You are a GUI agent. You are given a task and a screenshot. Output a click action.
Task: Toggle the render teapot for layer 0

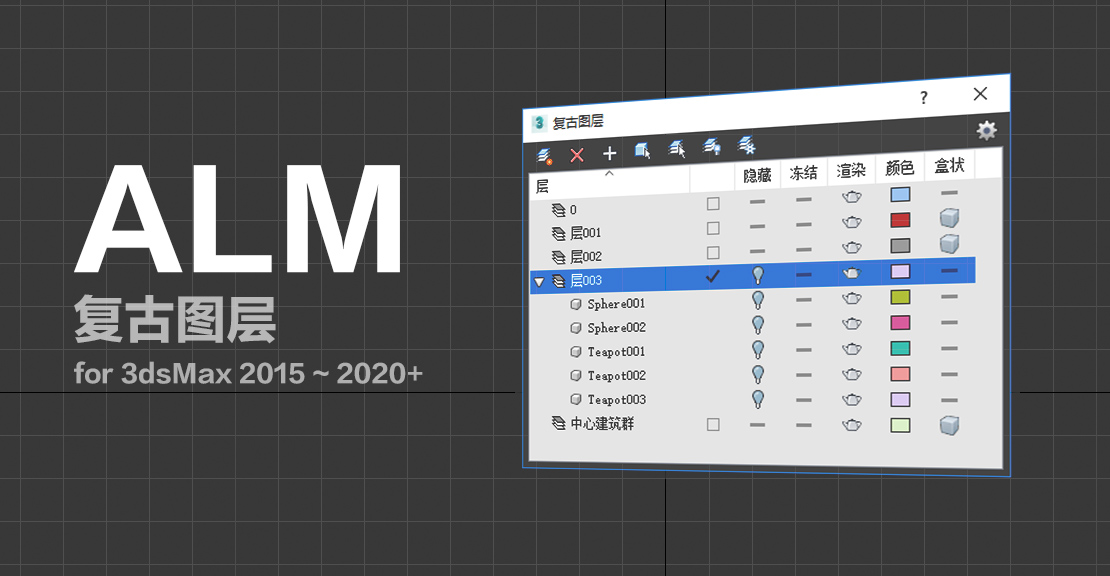pos(852,197)
